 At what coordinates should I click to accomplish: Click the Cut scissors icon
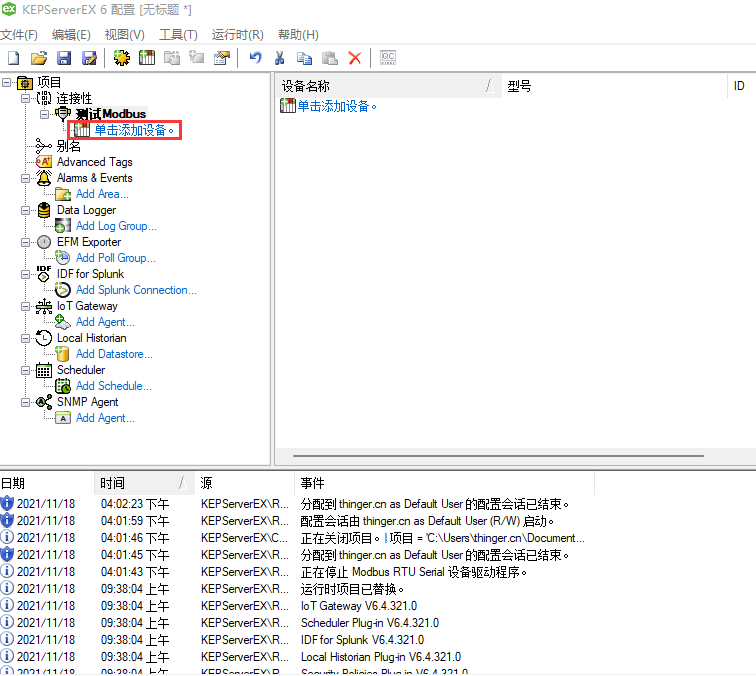point(280,58)
